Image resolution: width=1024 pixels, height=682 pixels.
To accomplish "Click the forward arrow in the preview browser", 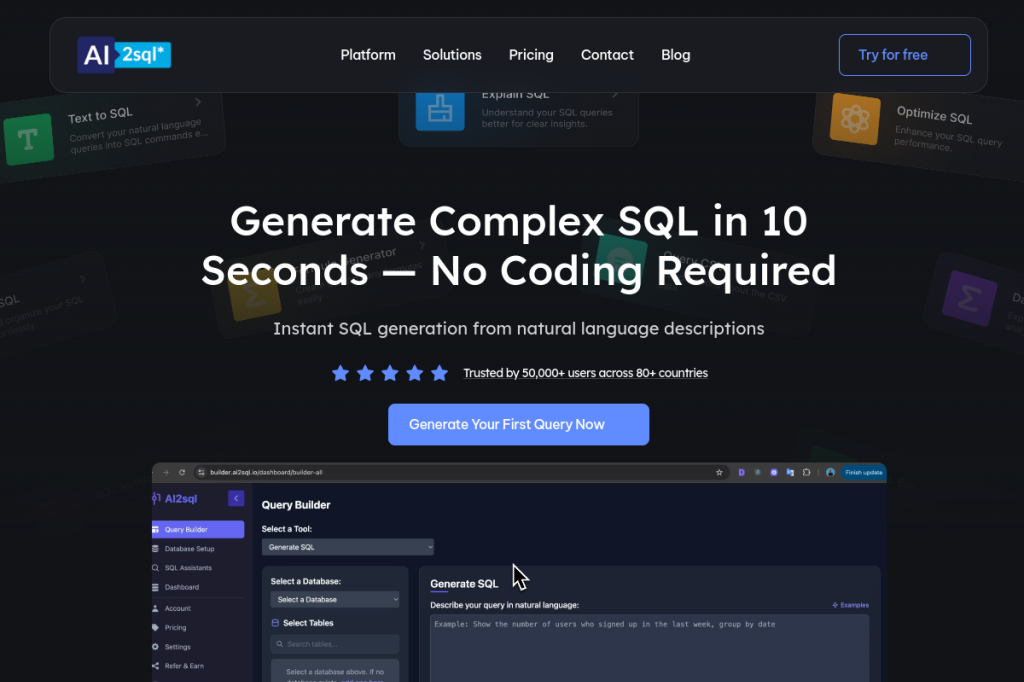I will 166,472.
